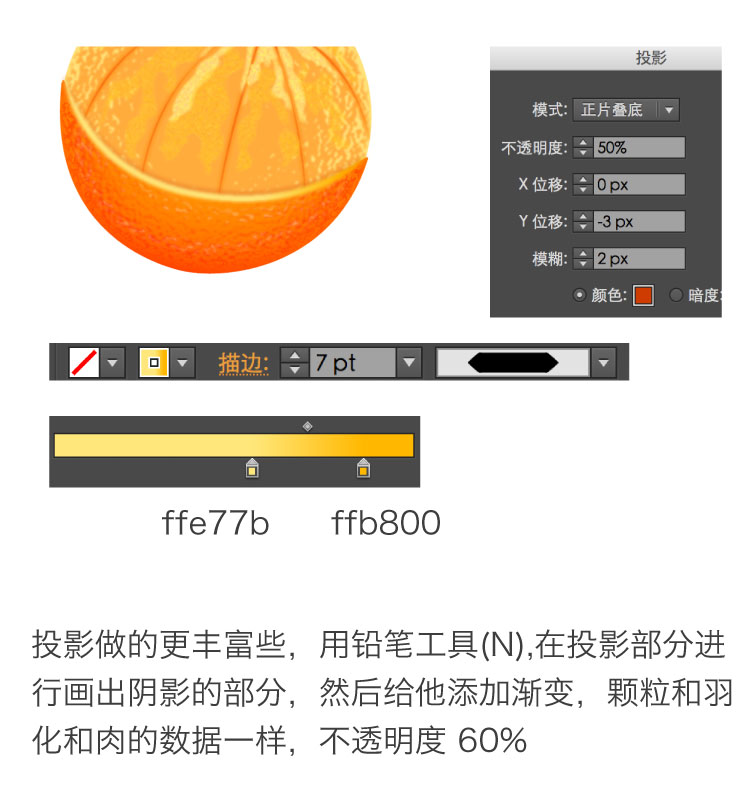This screenshot has height=792, width=750.
Task: Click the red-orange shadow color swatch
Action: coord(643,295)
